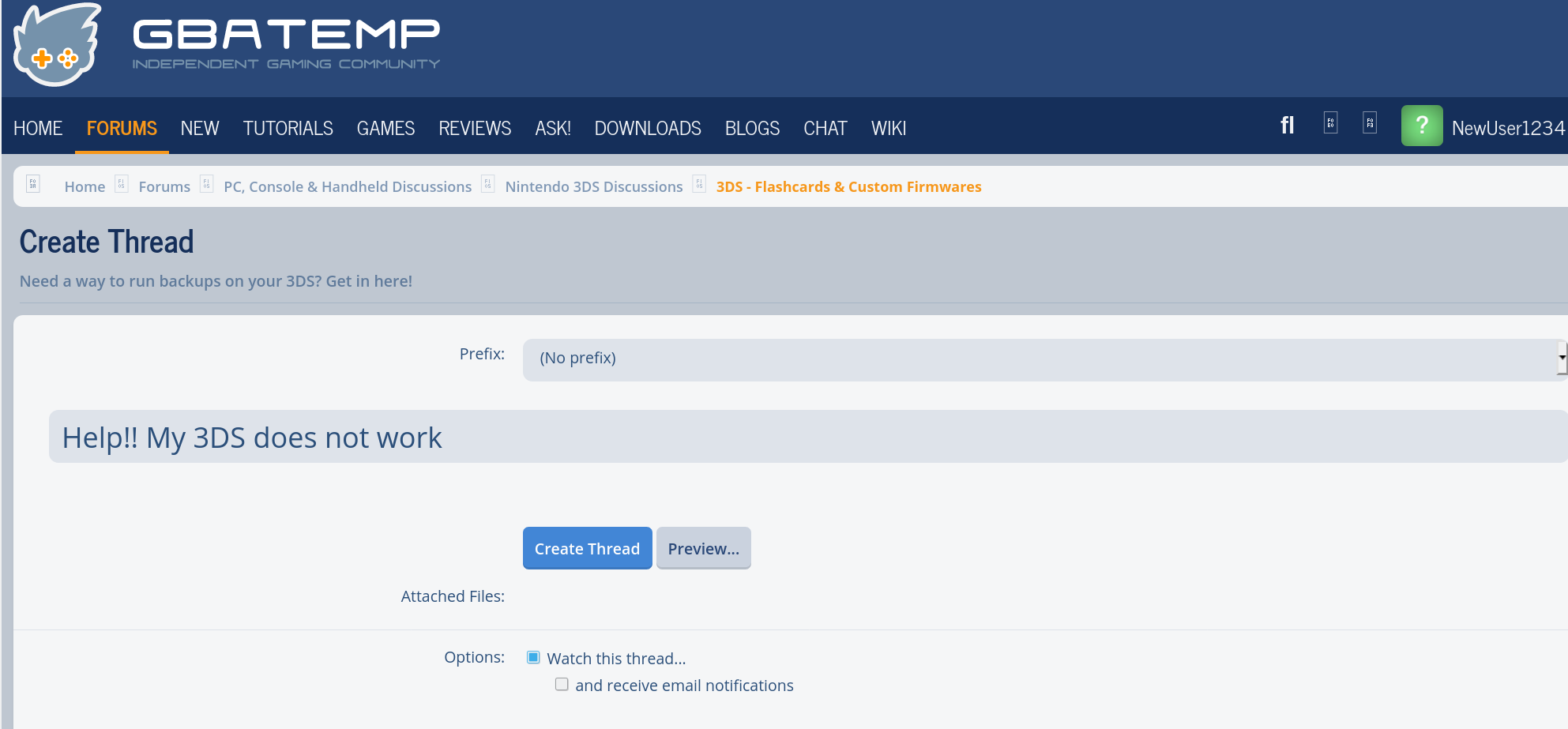This screenshot has height=729, width=1568.
Task: Follow the Home breadcrumb link
Action: [x=85, y=186]
